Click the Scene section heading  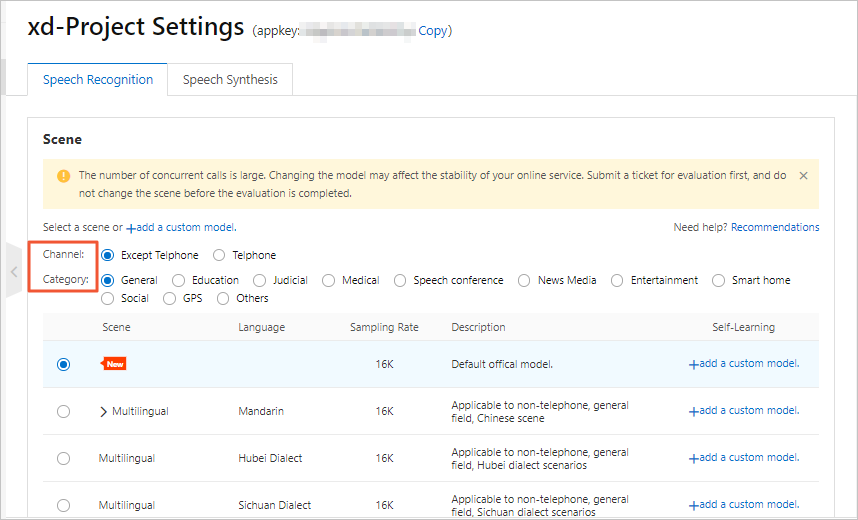[x=62, y=140]
